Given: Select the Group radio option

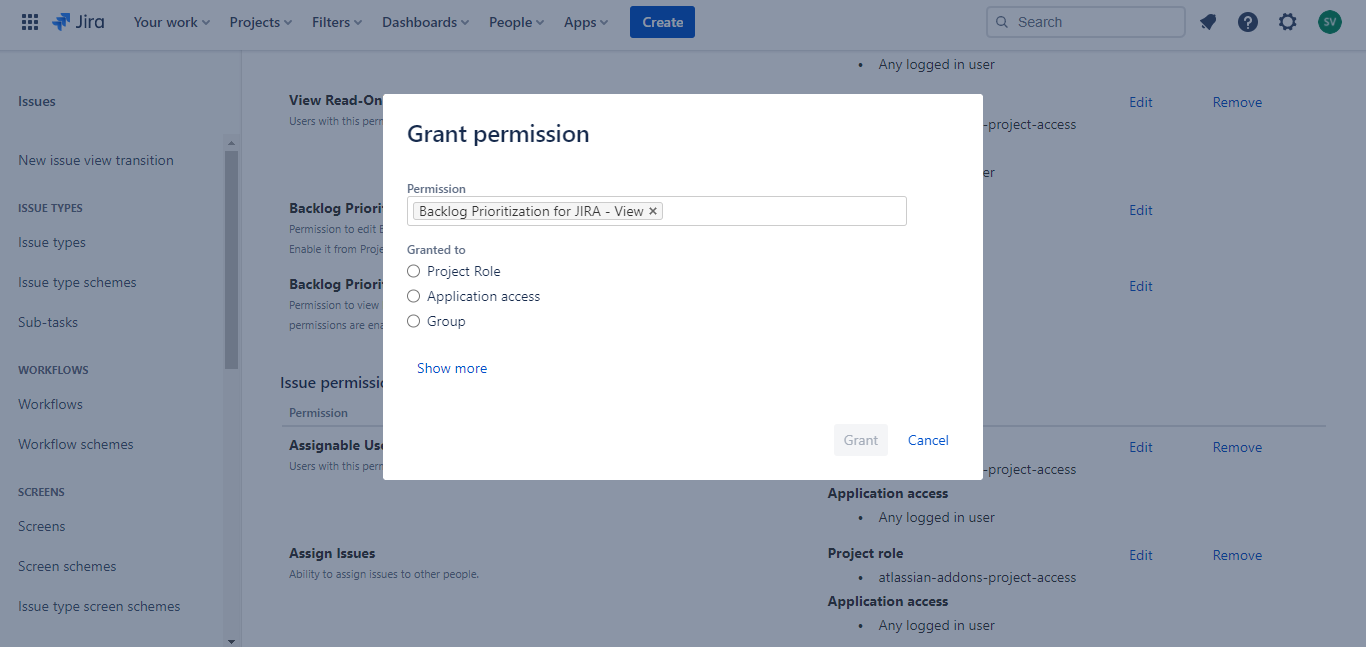Looking at the screenshot, I should pos(414,321).
